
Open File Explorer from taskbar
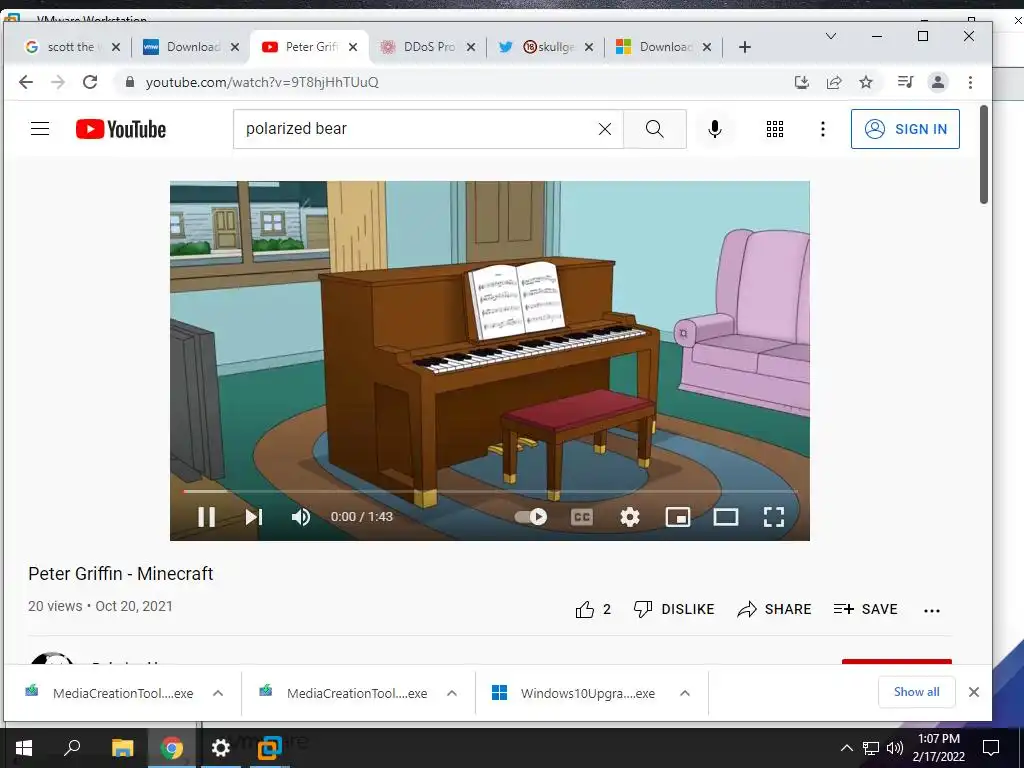[122, 748]
